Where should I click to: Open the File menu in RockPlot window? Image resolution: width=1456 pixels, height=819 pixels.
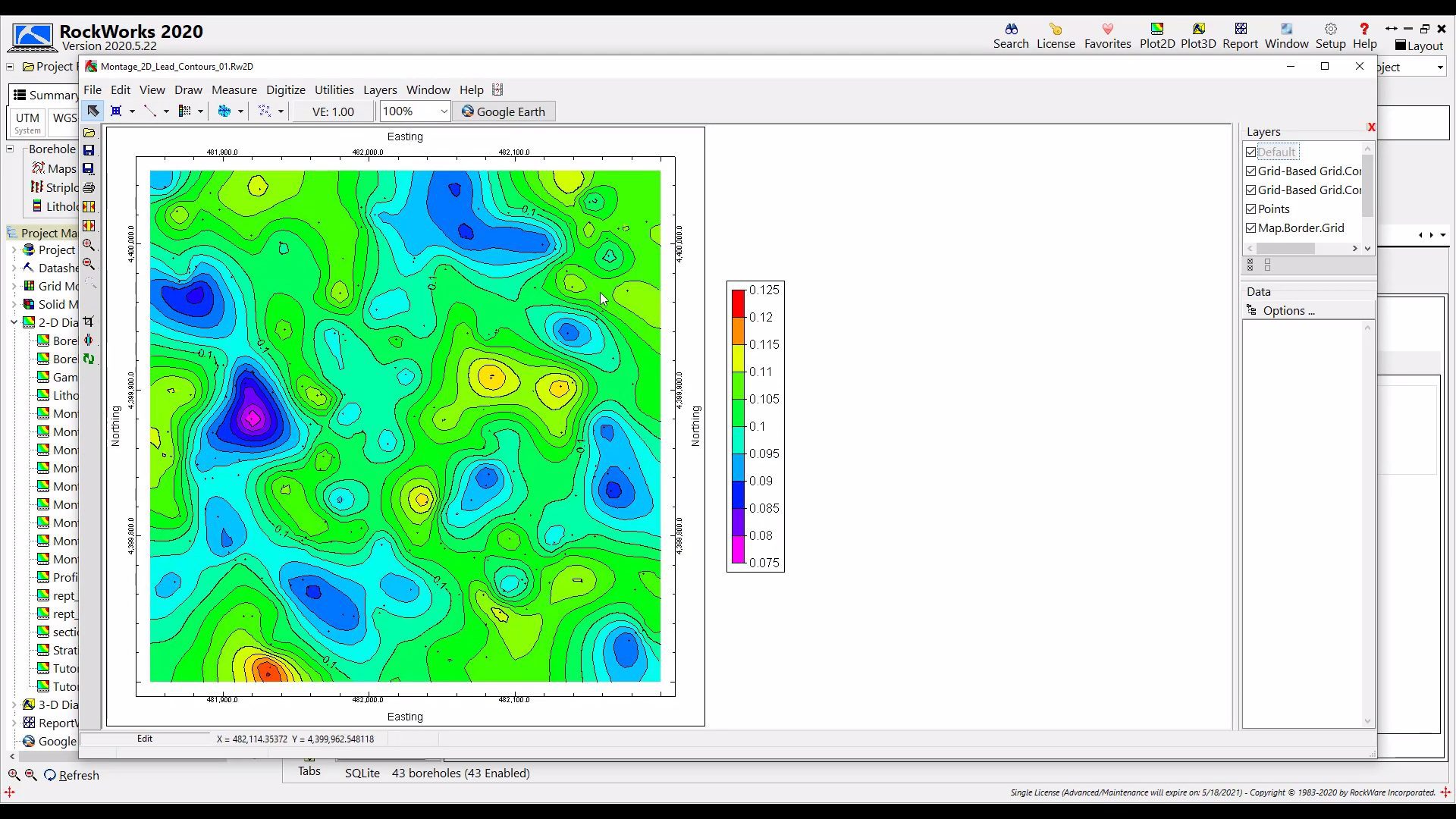[x=93, y=89]
